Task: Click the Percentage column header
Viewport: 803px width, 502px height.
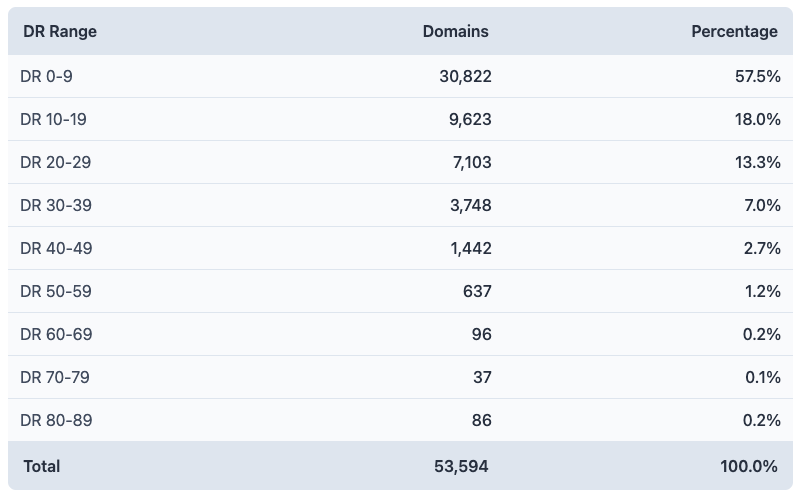Action: [x=734, y=32]
